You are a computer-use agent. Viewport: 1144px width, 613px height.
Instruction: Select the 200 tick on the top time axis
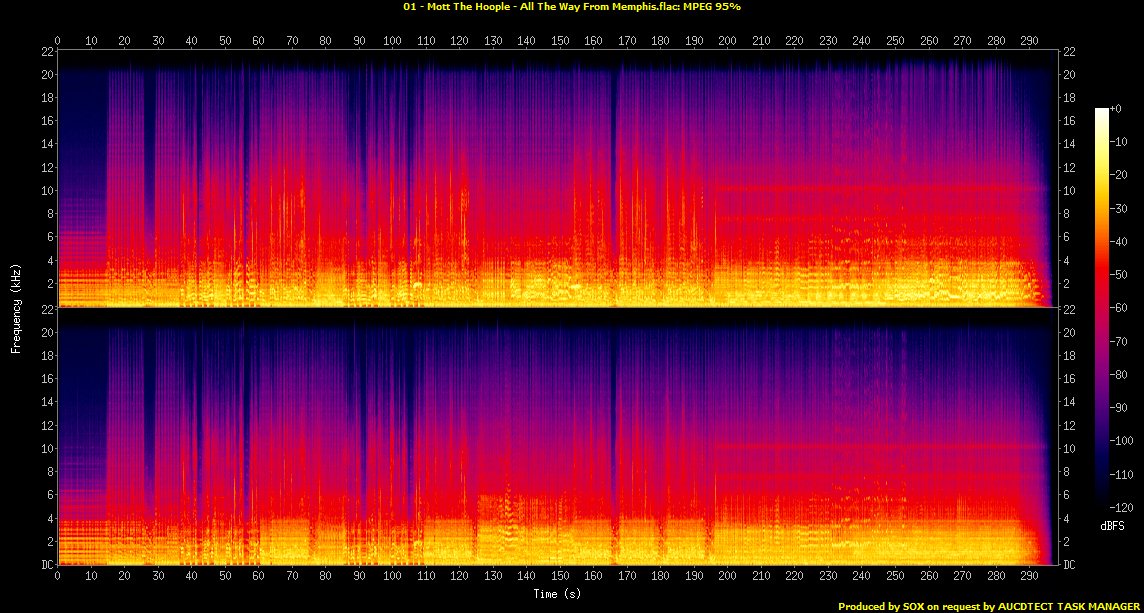pyautogui.click(x=727, y=41)
